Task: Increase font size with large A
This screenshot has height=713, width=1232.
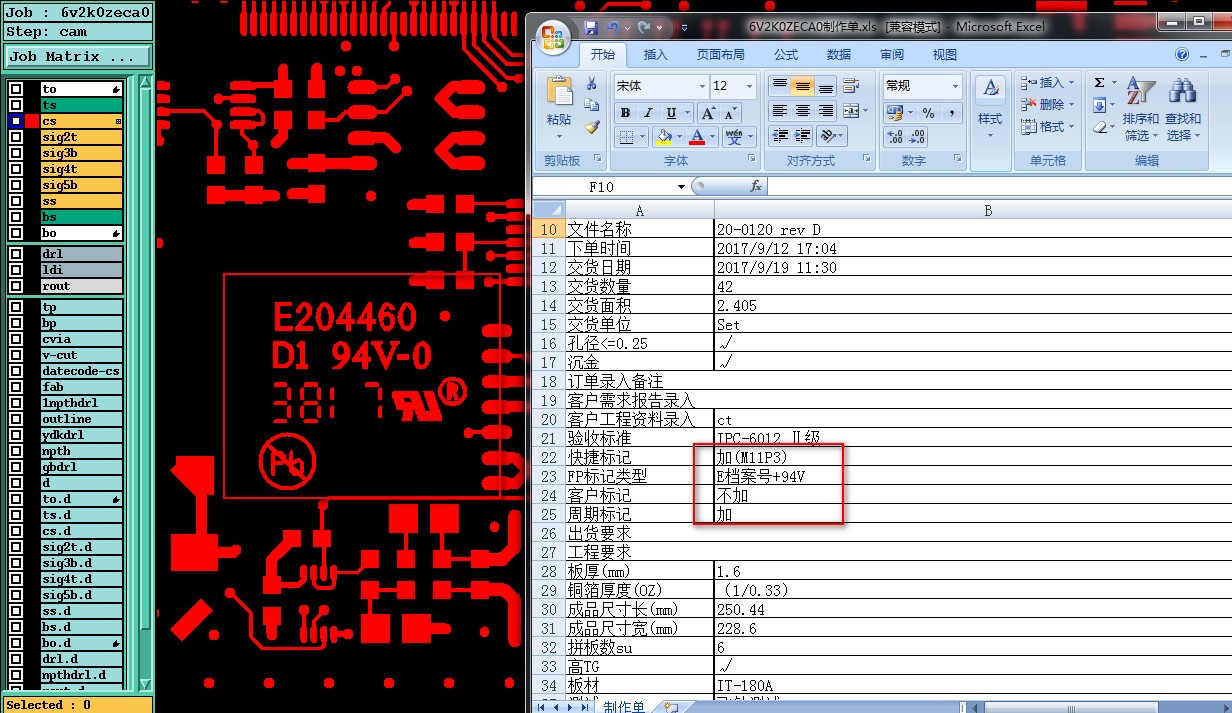Action: (707, 113)
